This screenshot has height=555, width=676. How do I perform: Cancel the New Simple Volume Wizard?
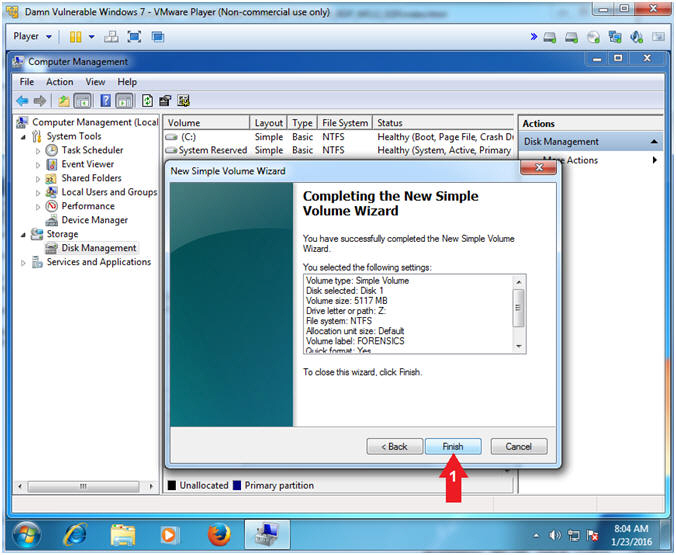coord(519,446)
